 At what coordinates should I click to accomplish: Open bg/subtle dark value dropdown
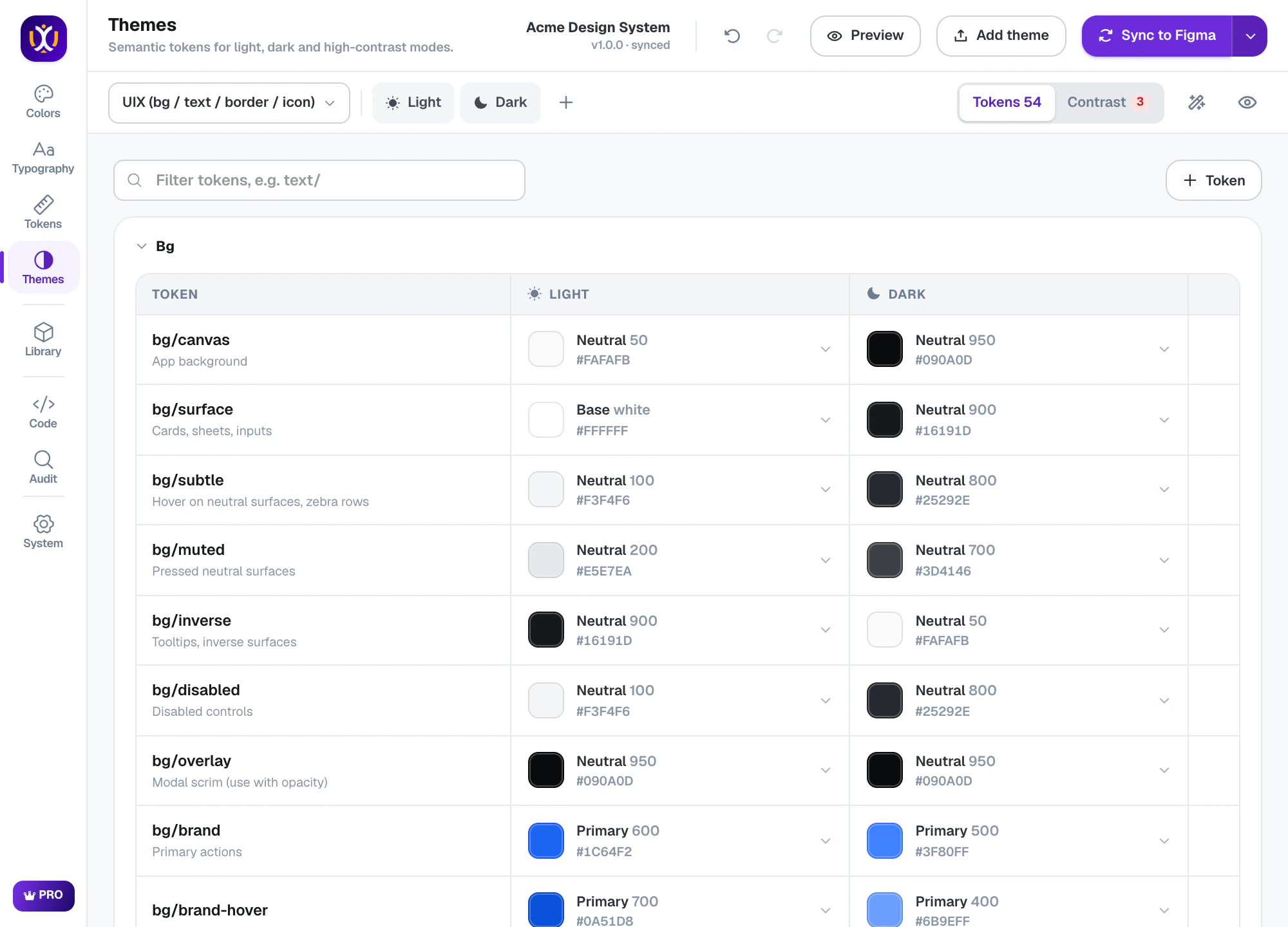(x=1164, y=490)
